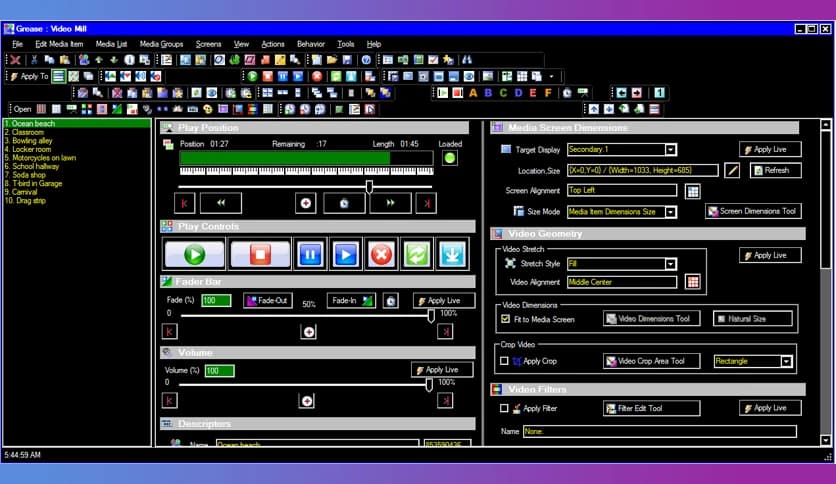Enable the Apply Filter checkbox
The image size is (836, 484).
click(x=504, y=408)
